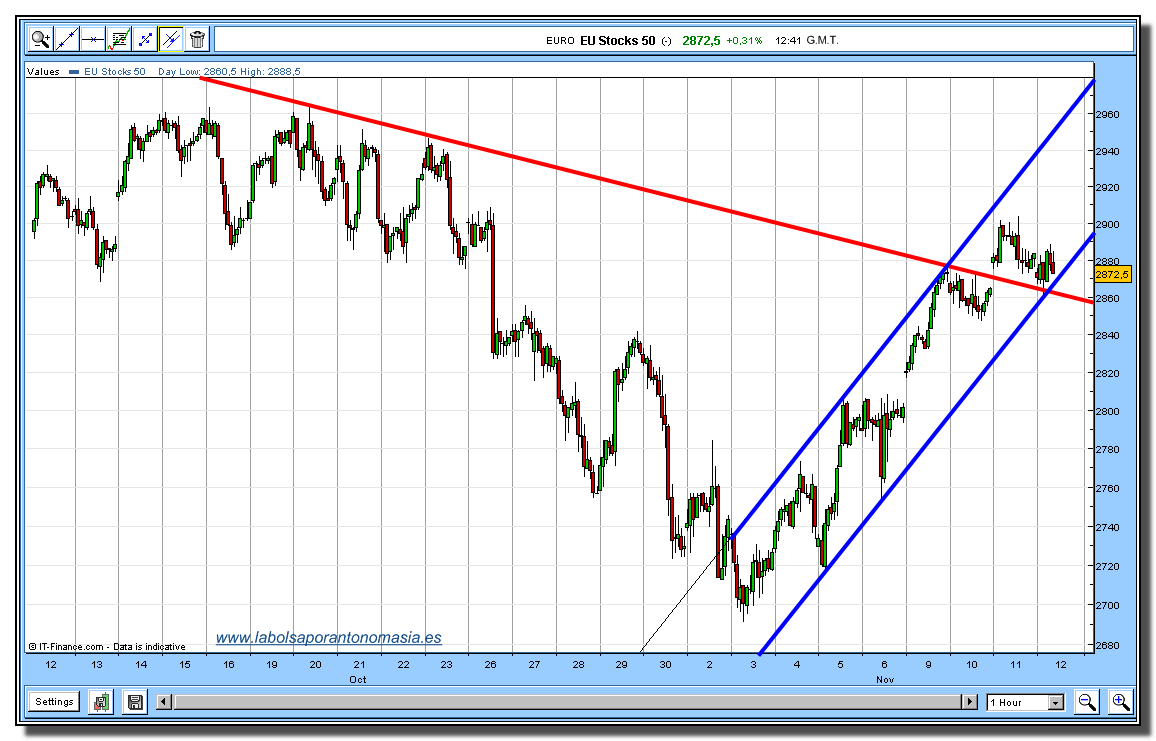Open the Settings button
This screenshot has height=741, width=1156.
click(x=55, y=701)
